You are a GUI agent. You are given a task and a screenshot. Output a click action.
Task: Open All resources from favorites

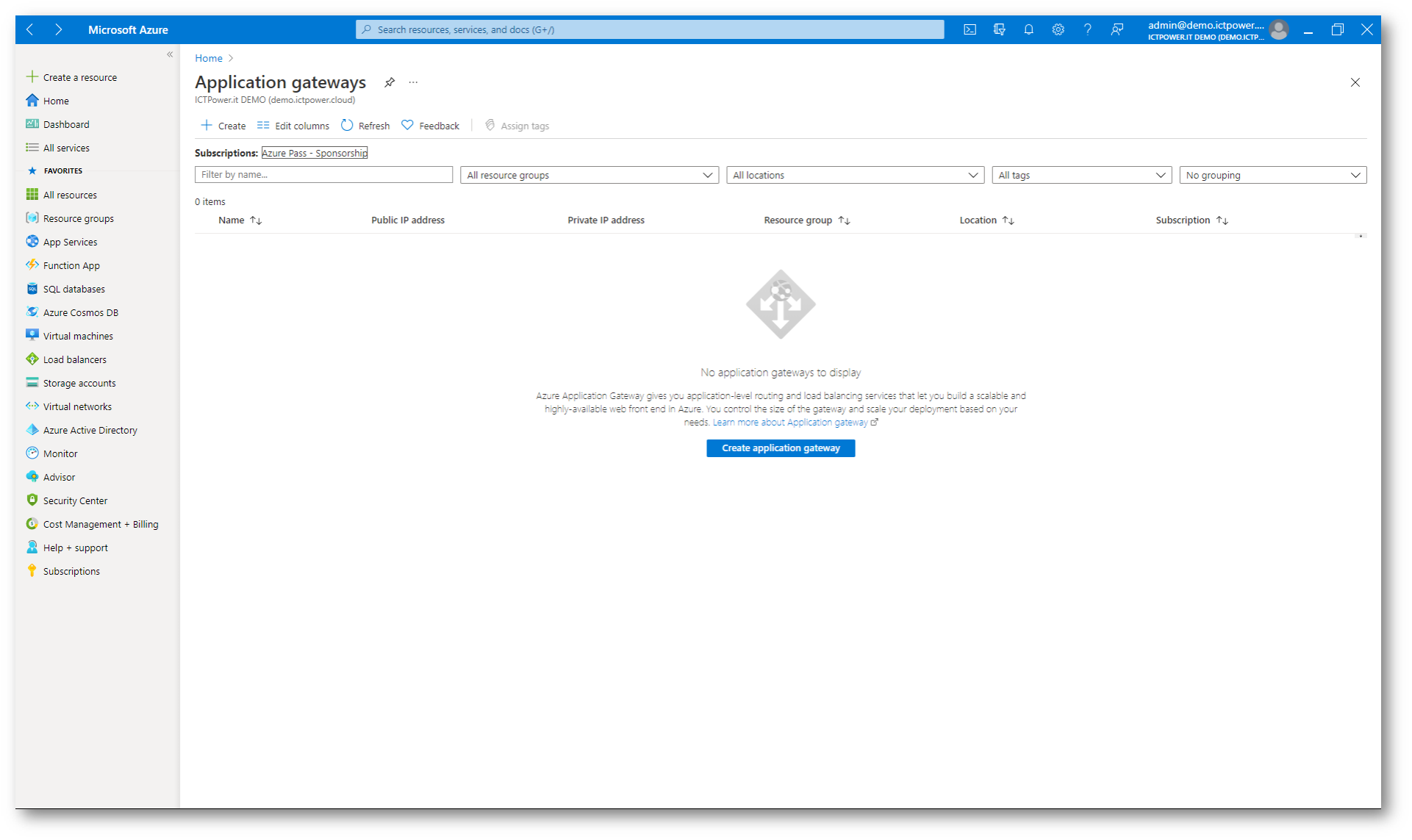point(62,195)
